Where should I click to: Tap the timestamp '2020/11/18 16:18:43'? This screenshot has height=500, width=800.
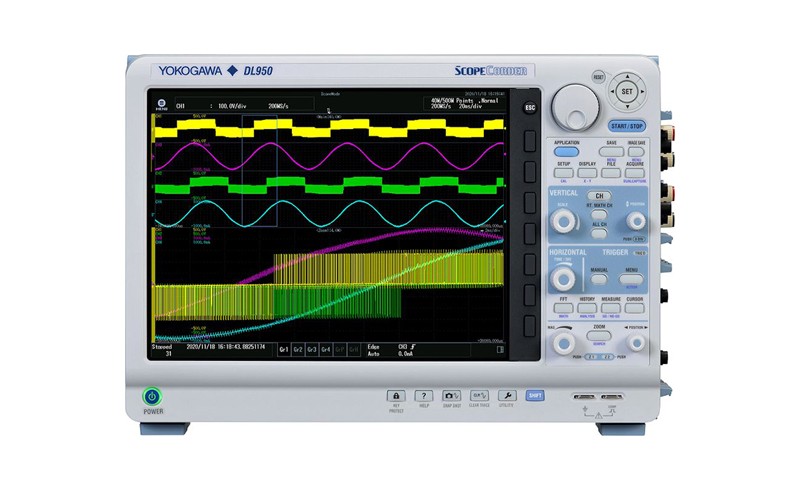click(x=226, y=346)
